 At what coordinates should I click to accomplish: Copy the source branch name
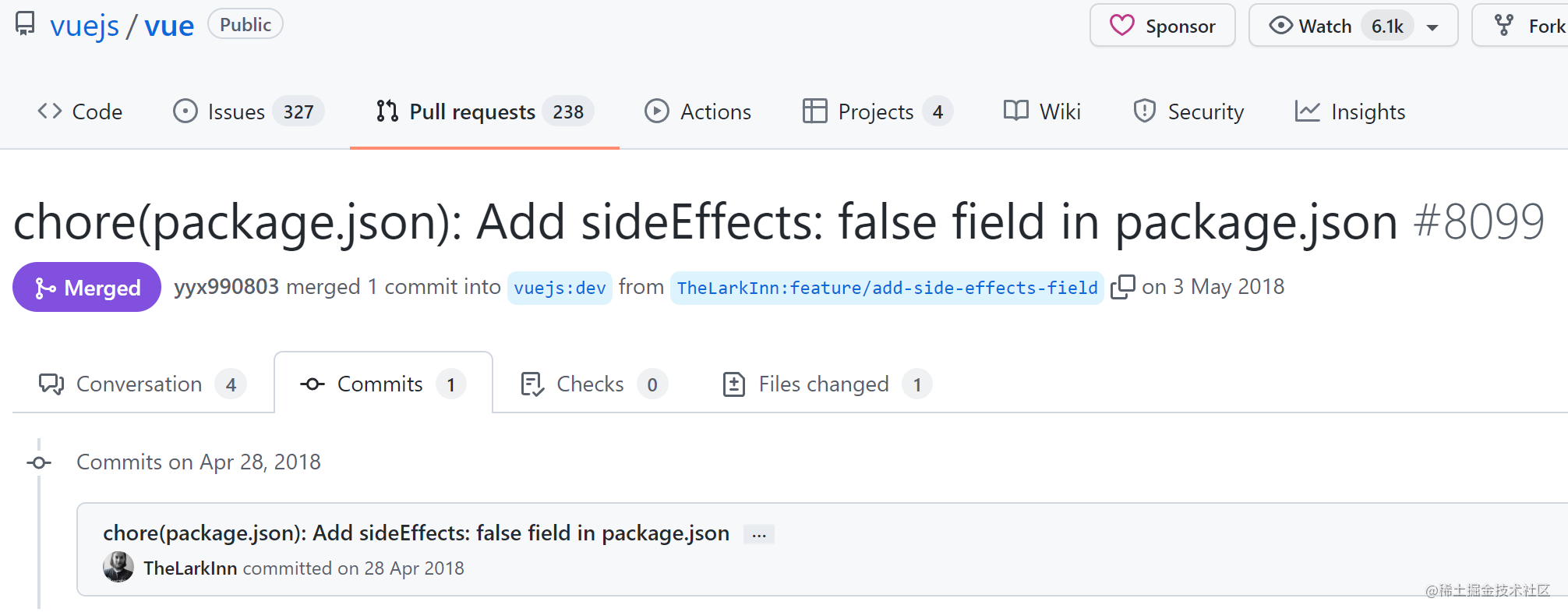pyautogui.click(x=1123, y=287)
